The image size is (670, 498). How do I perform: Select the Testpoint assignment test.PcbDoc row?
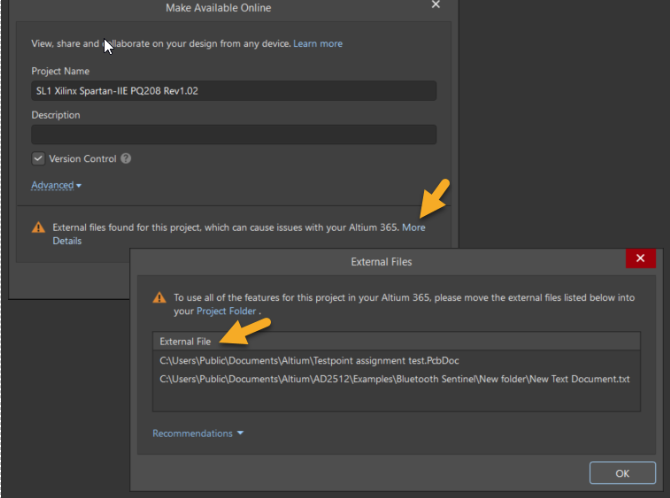pyautogui.click(x=396, y=360)
